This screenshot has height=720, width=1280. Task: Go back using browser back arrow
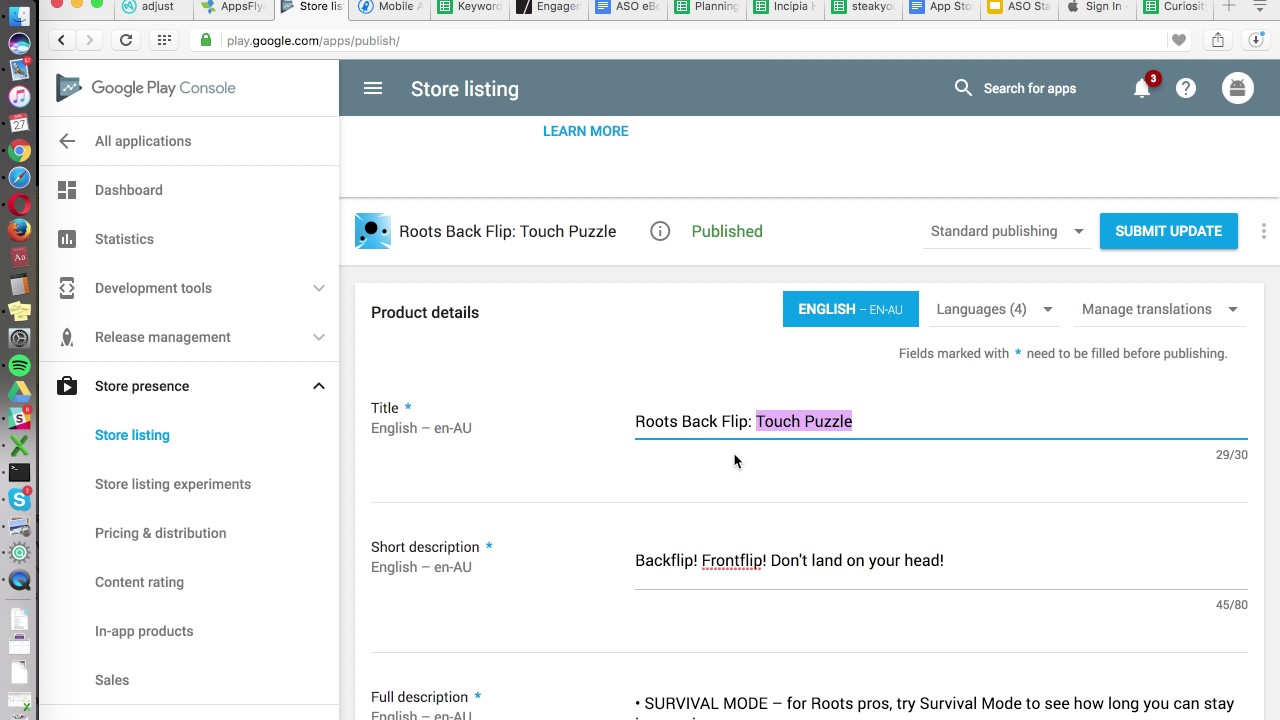62,40
